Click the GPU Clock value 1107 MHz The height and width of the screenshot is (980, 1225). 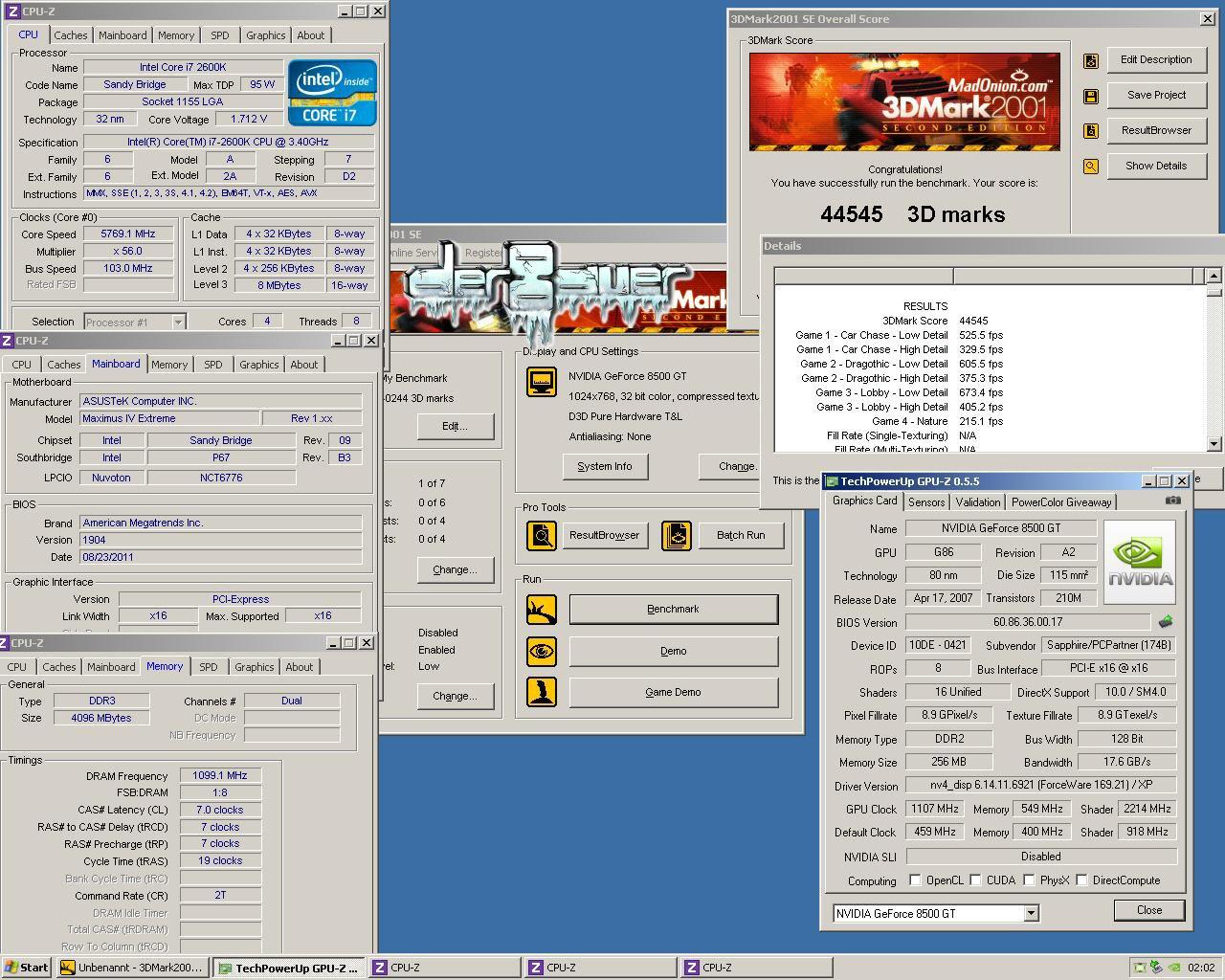click(x=935, y=809)
